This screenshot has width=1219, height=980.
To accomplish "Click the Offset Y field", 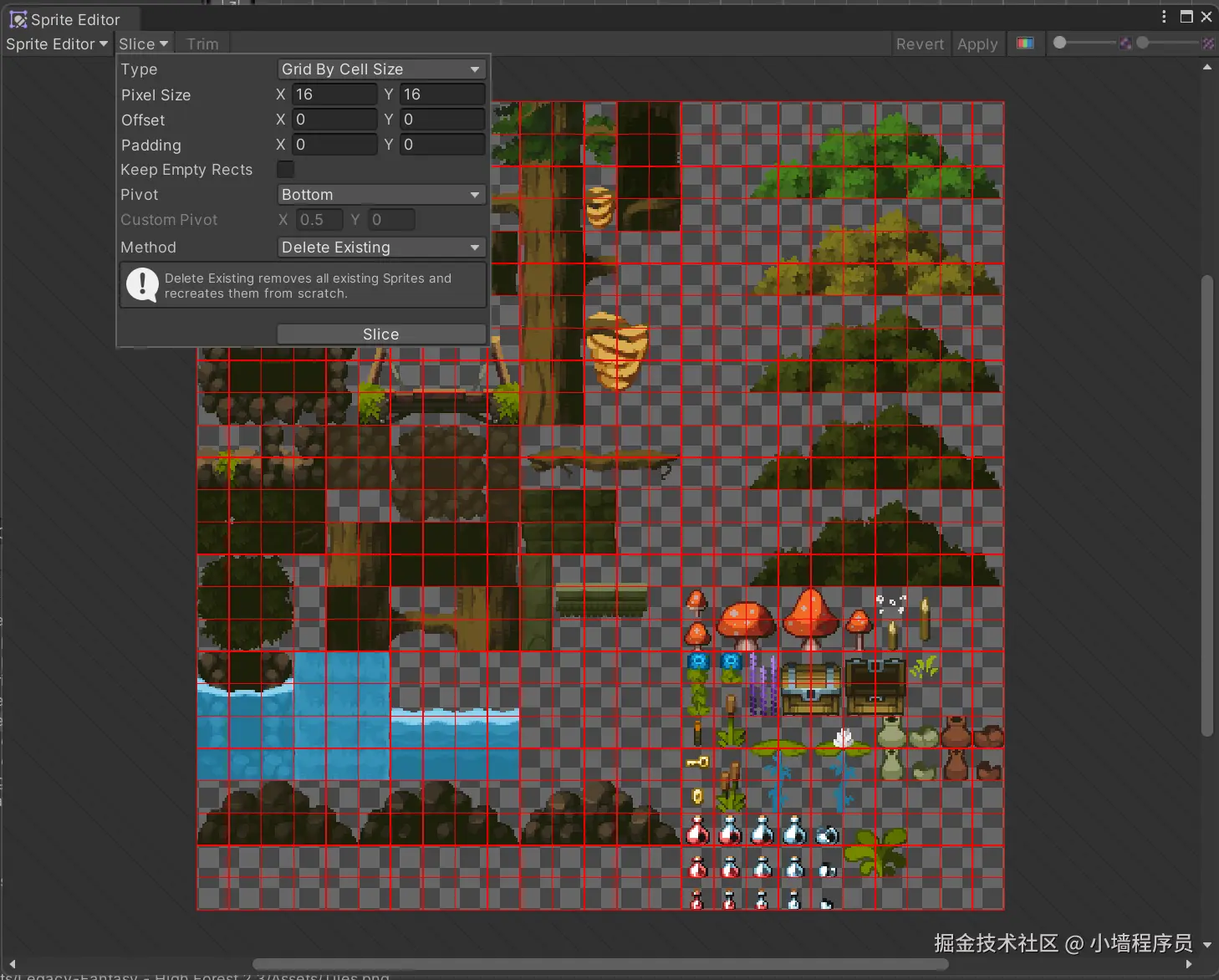I will click(x=442, y=120).
